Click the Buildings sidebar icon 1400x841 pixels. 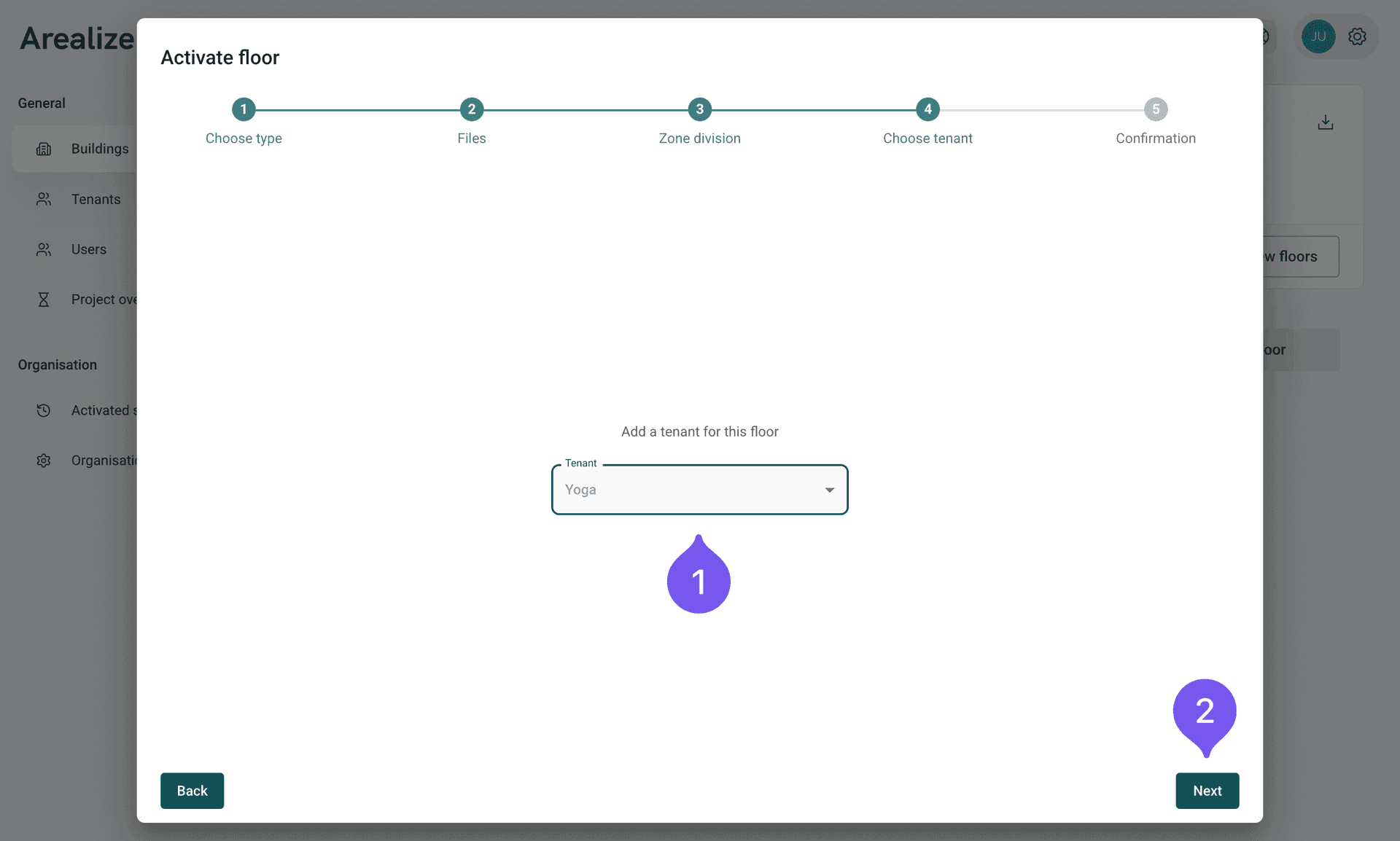pos(44,149)
